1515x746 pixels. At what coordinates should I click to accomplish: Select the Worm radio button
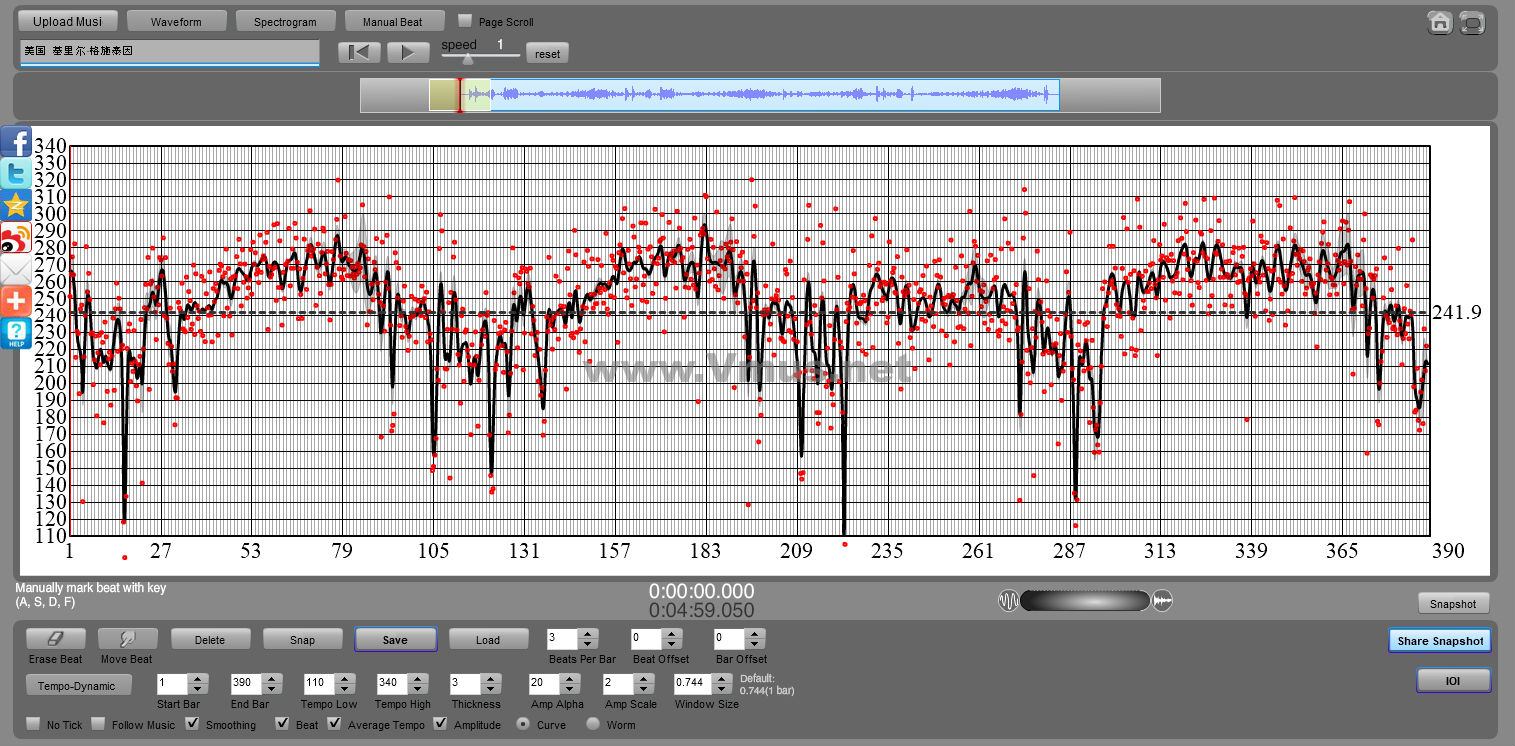pos(593,724)
